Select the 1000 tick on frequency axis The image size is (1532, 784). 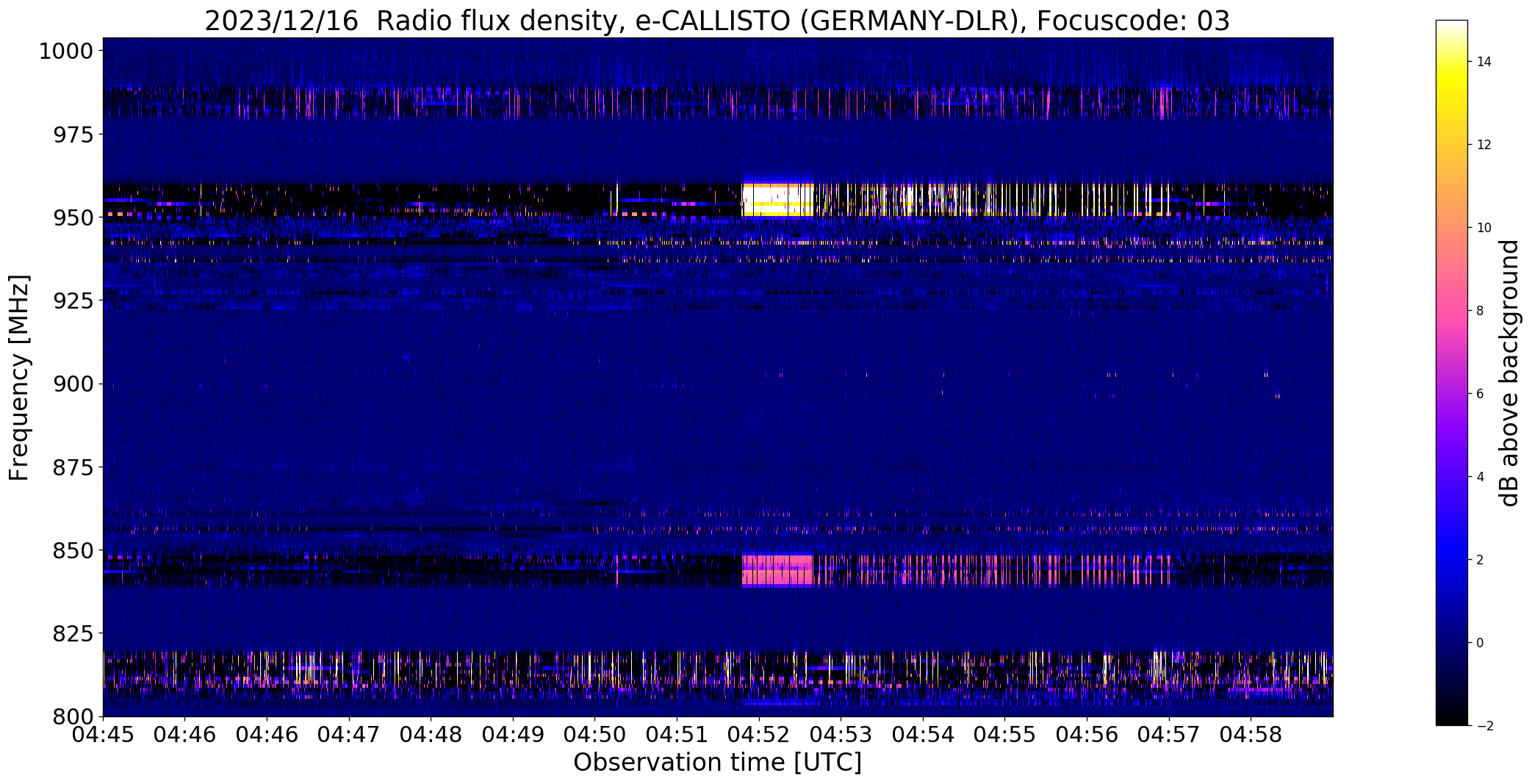click(66, 51)
